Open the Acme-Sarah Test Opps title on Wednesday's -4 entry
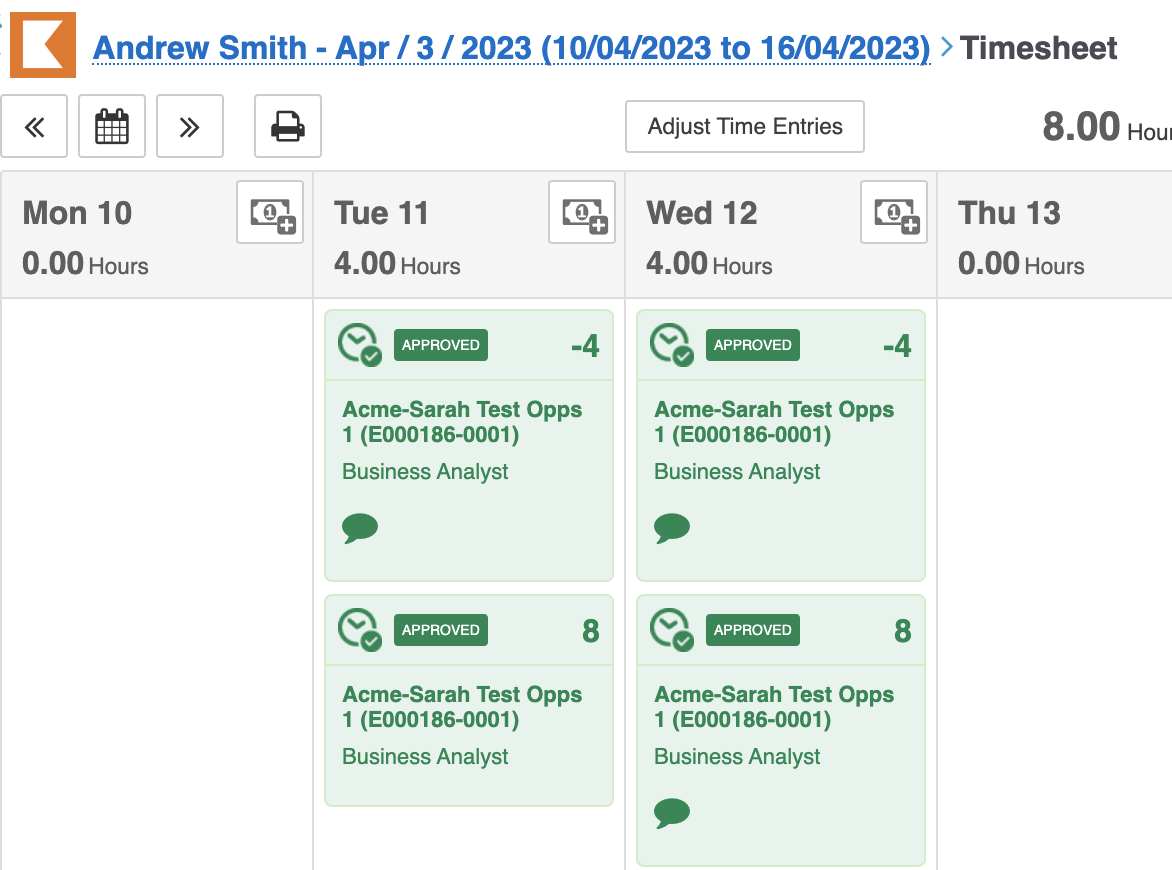The image size is (1172, 870). pyautogui.click(x=774, y=422)
